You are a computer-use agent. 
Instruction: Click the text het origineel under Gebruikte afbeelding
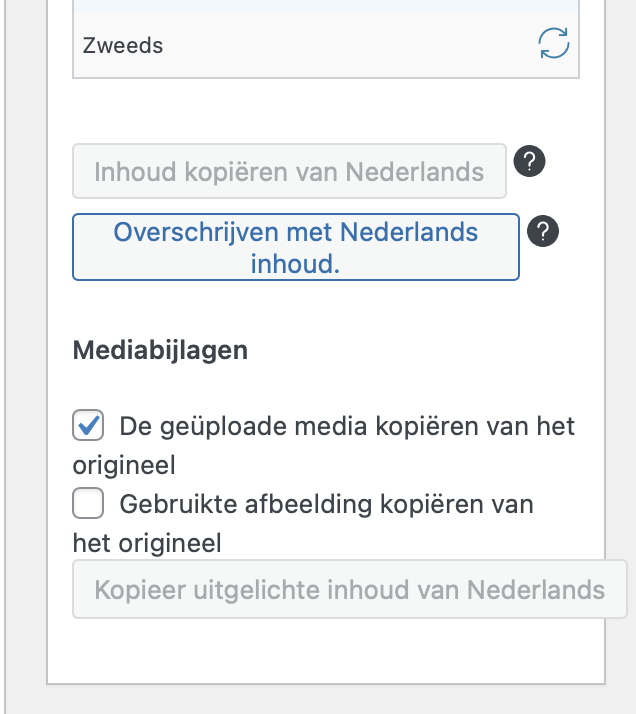tap(147, 543)
